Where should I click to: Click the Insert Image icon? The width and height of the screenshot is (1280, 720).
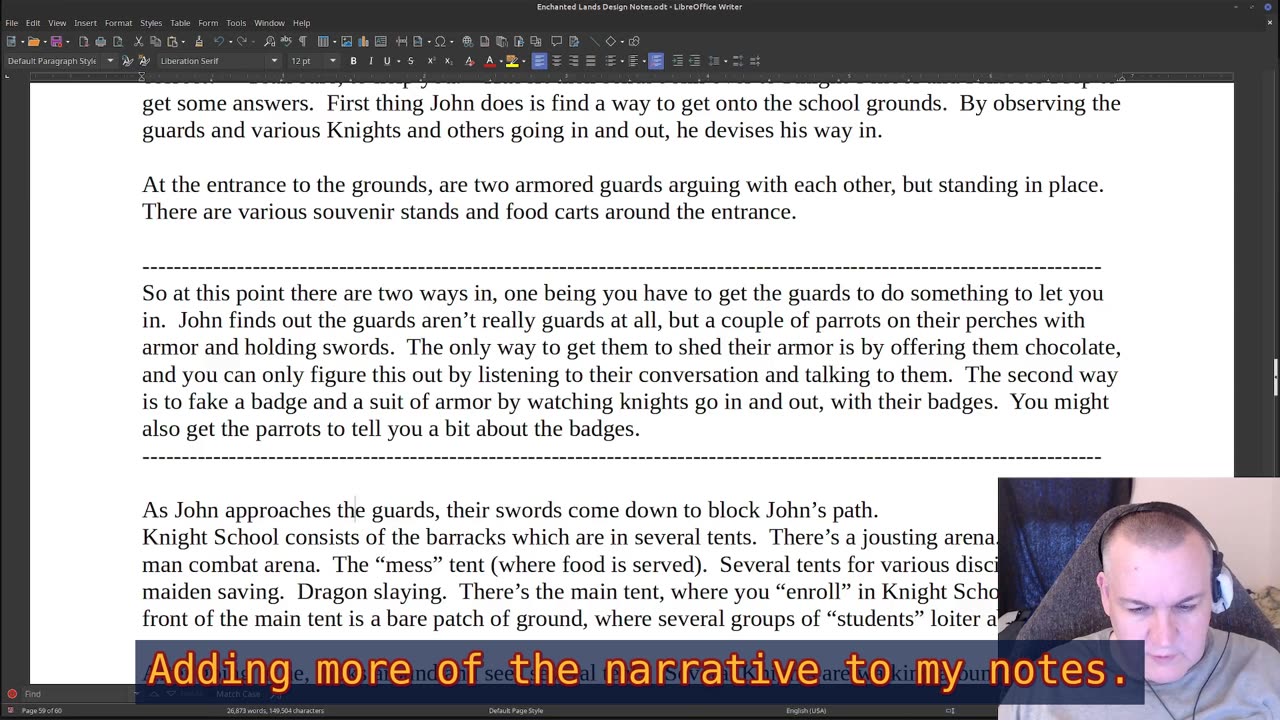(346, 41)
